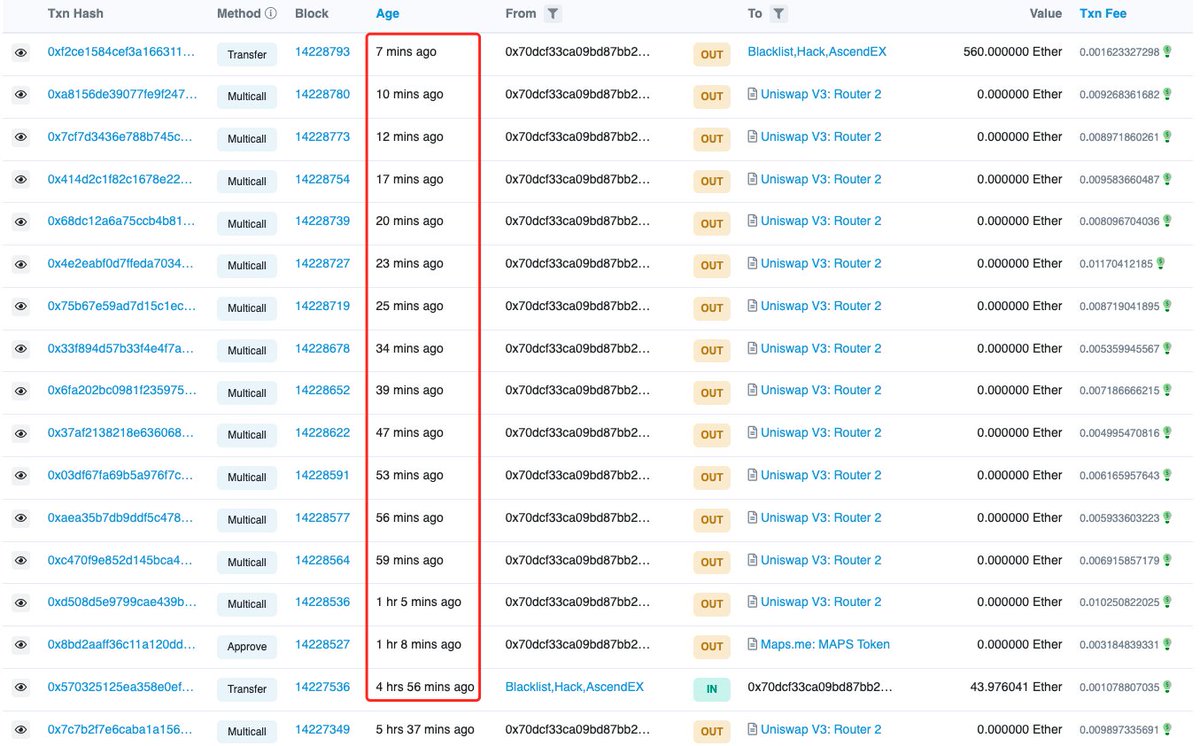Screen dimensions: 1200x746
Task: Click the info icon next to Method header
Action: [x=270, y=14]
